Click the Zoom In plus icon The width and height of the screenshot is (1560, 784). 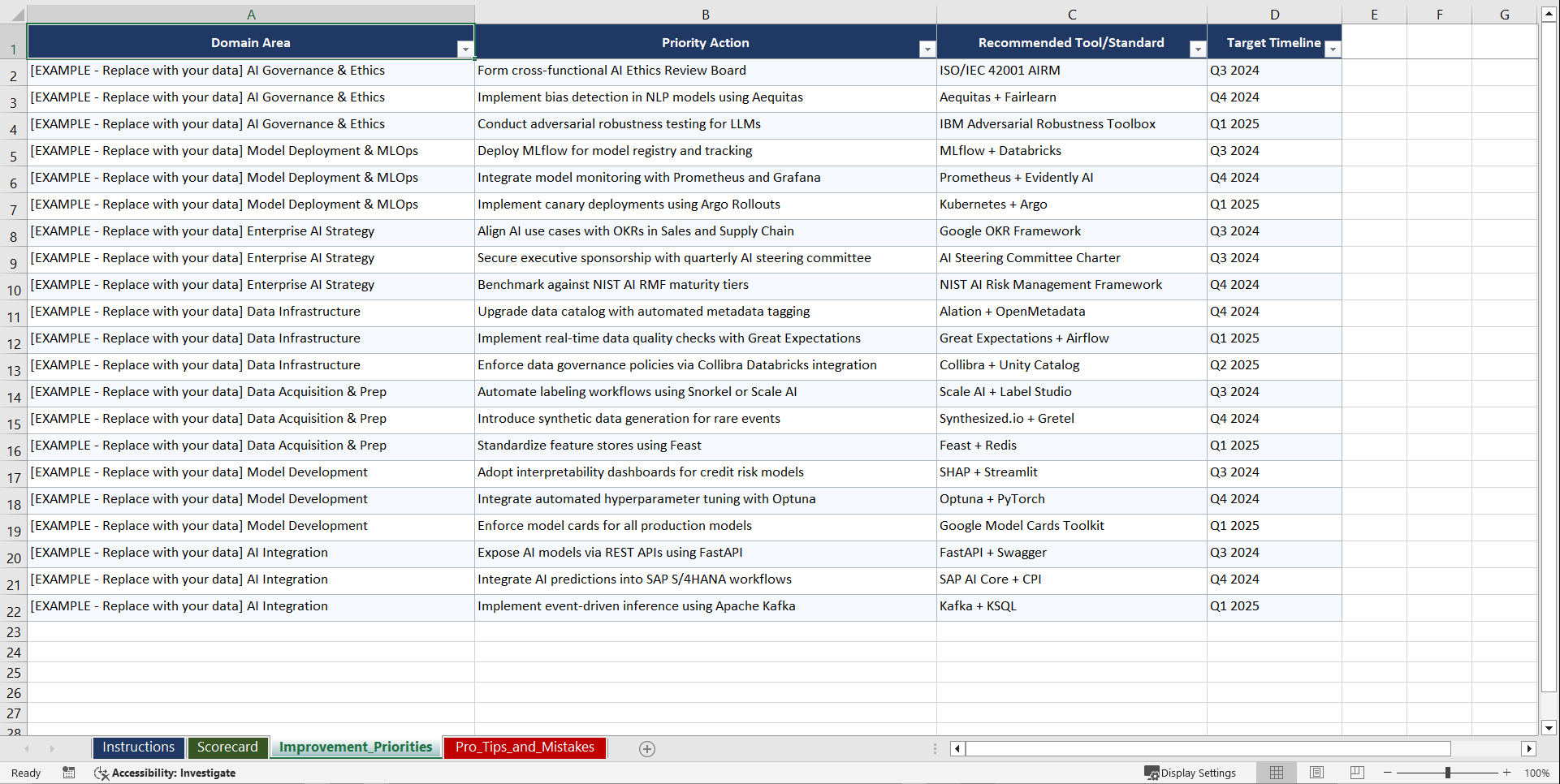tap(1506, 773)
